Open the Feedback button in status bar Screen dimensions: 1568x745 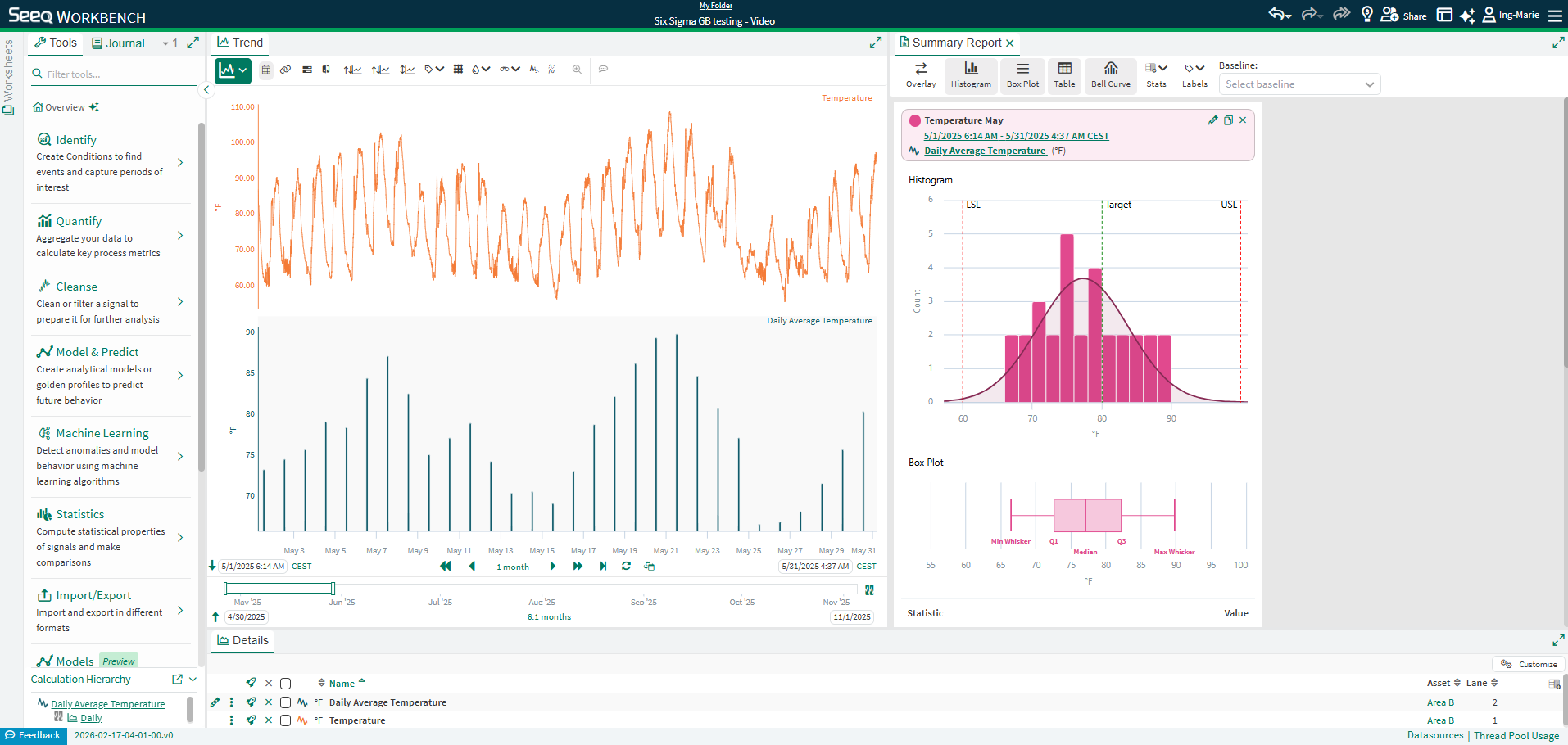click(x=34, y=735)
